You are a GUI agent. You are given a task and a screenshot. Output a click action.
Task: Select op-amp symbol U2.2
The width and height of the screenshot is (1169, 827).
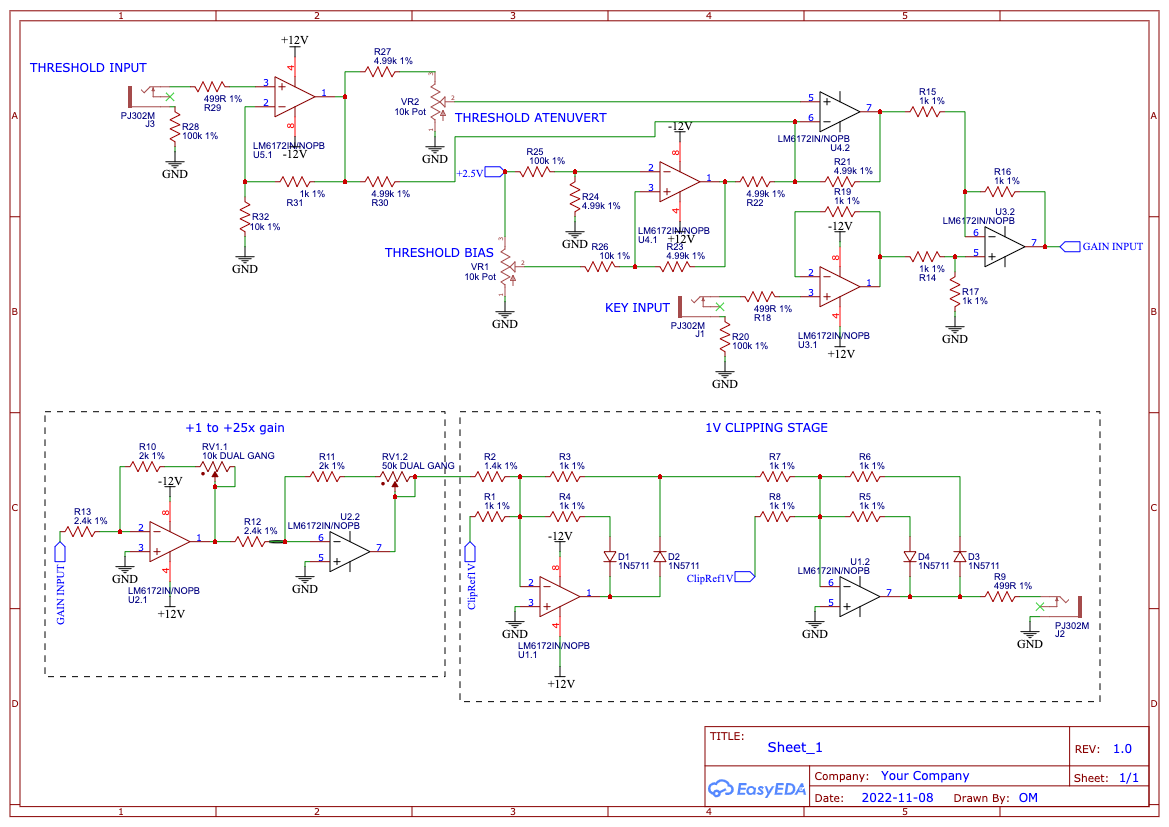tap(350, 550)
